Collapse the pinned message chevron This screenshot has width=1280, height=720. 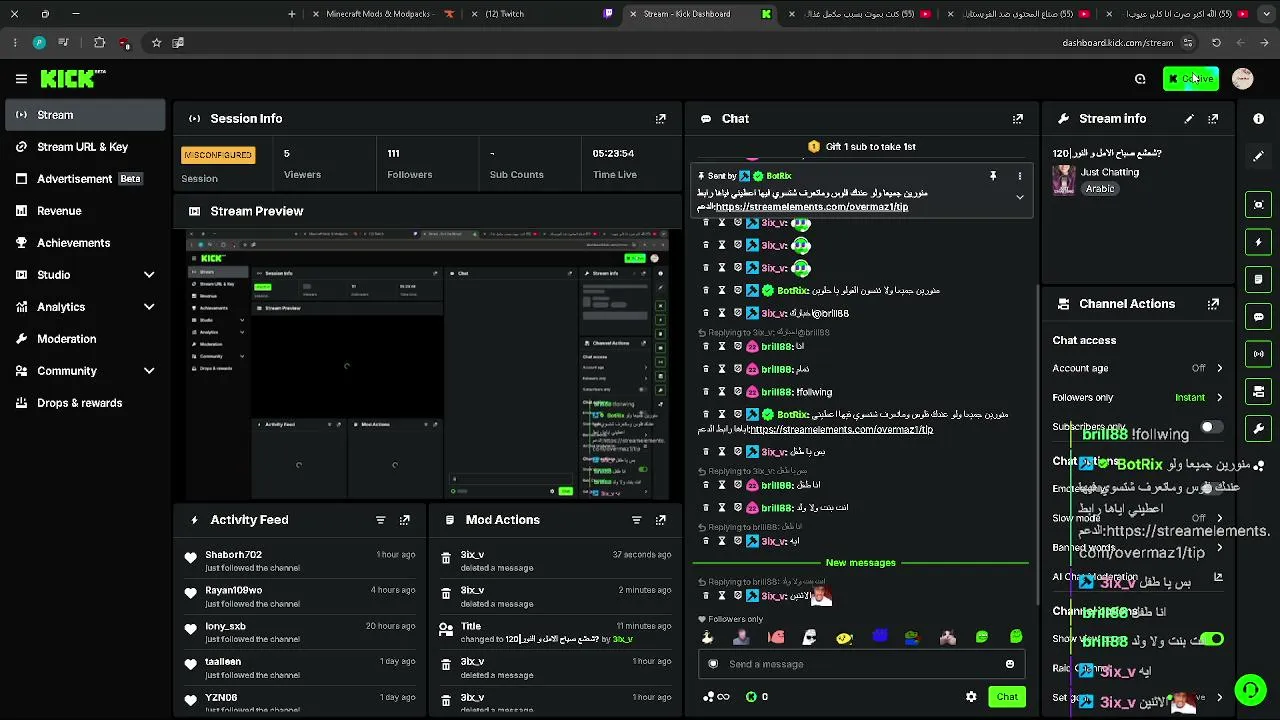[x=1020, y=197]
